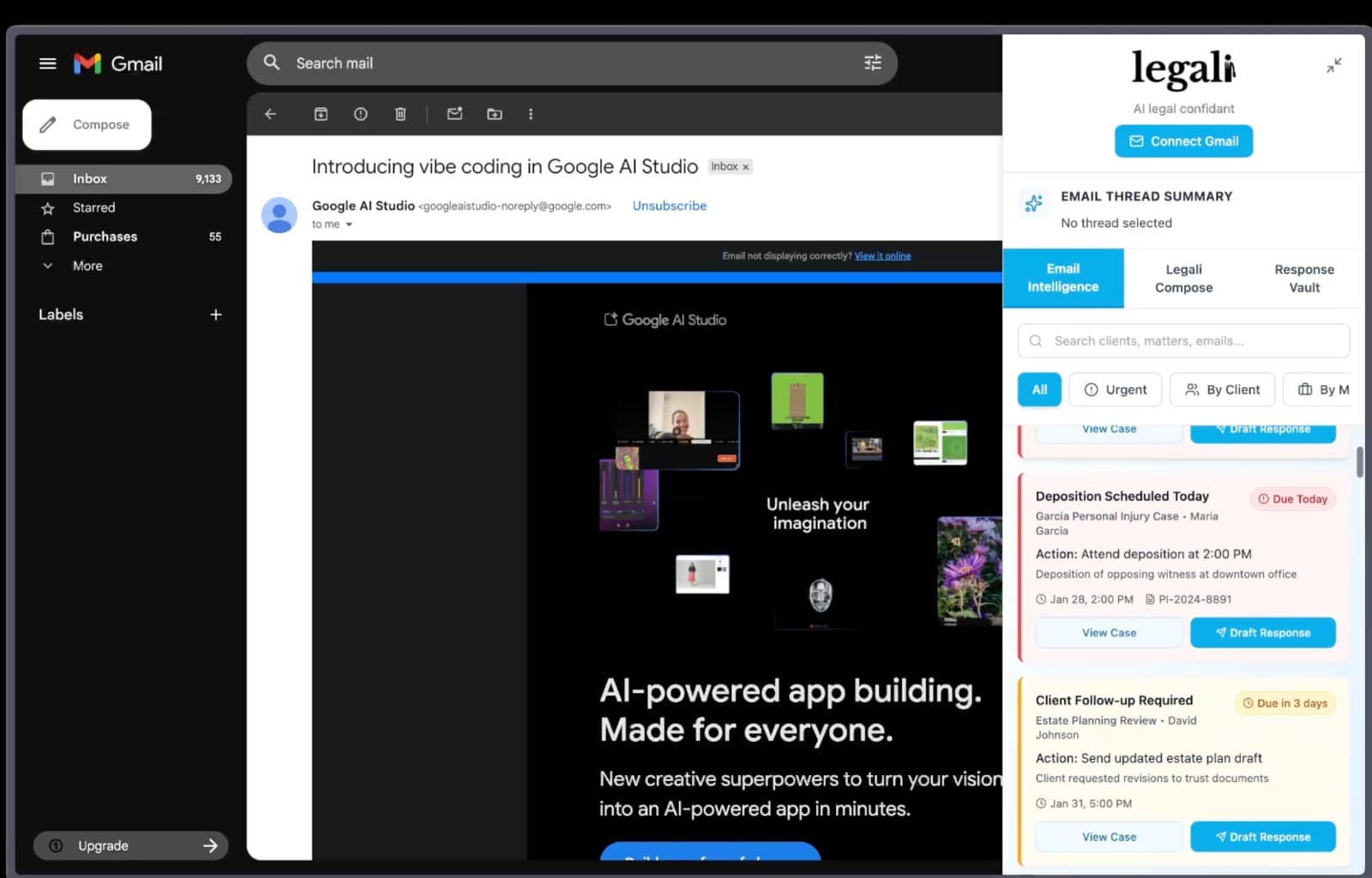Delete the open email
Viewport: 1372px width, 878px height.
(x=400, y=113)
